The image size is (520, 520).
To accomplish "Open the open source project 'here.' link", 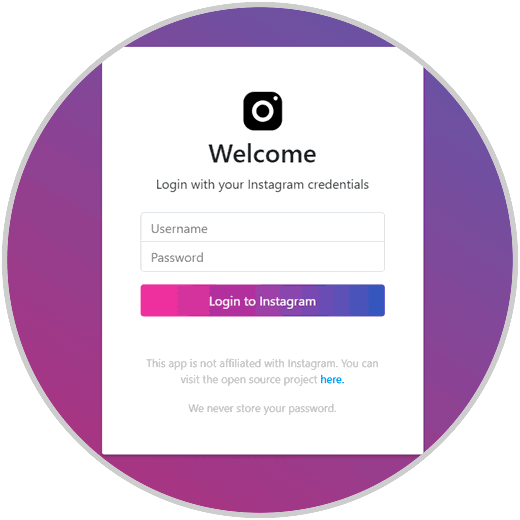I will pos(332,379).
